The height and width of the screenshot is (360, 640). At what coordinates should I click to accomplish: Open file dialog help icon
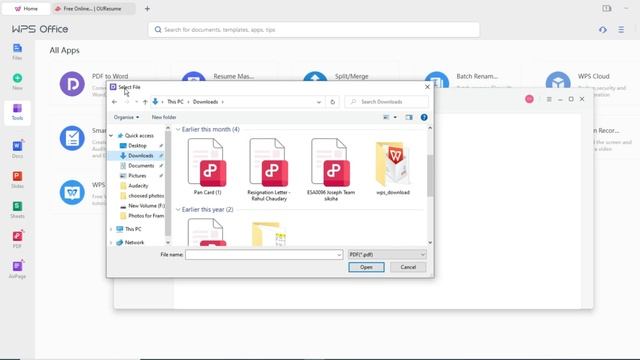tap(424, 118)
